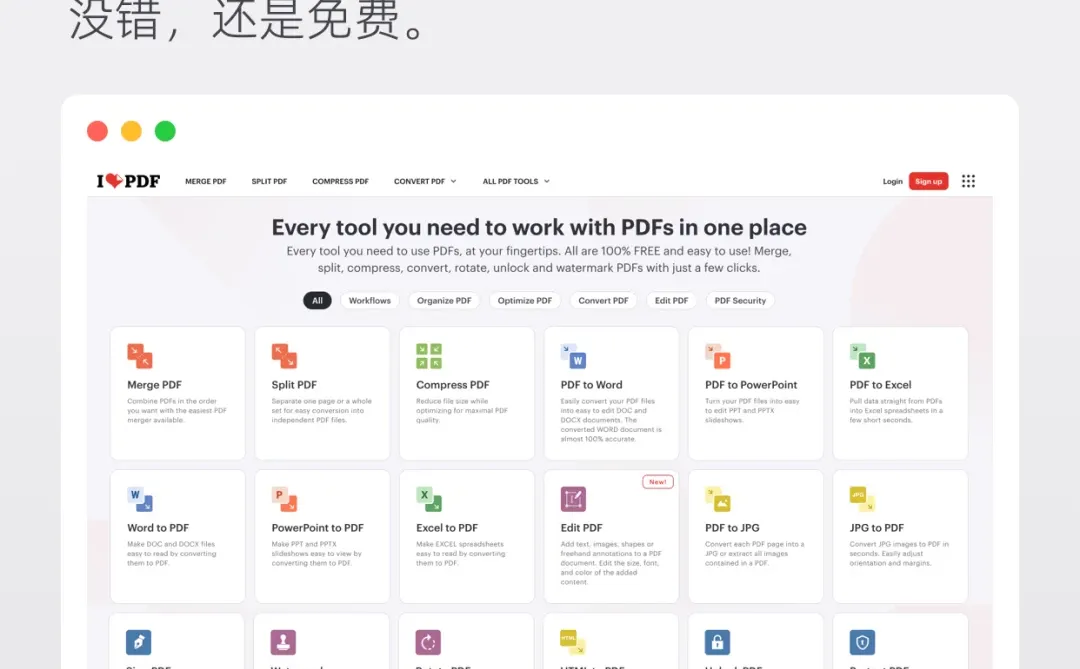Image resolution: width=1080 pixels, height=669 pixels.
Task: Select the Edit PDF filter pill
Action: 672,300
